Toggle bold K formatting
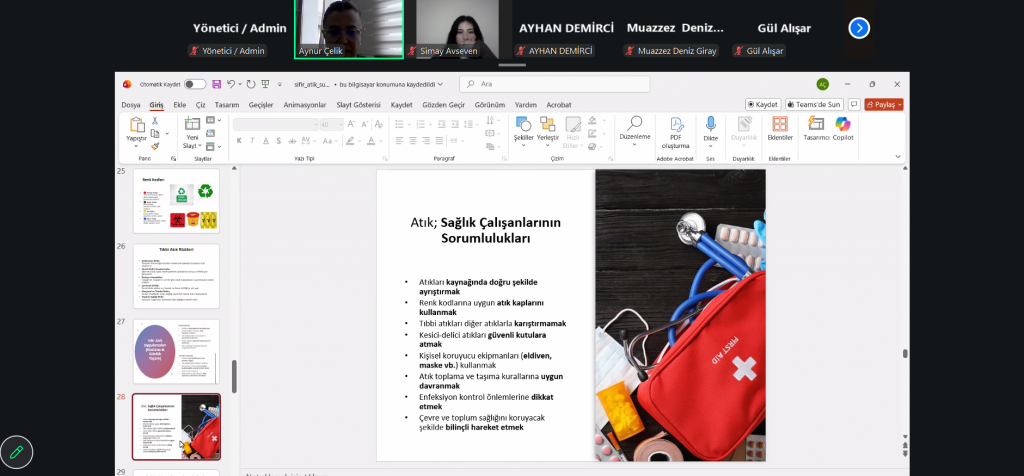The height and width of the screenshot is (476, 1024). 239,141
